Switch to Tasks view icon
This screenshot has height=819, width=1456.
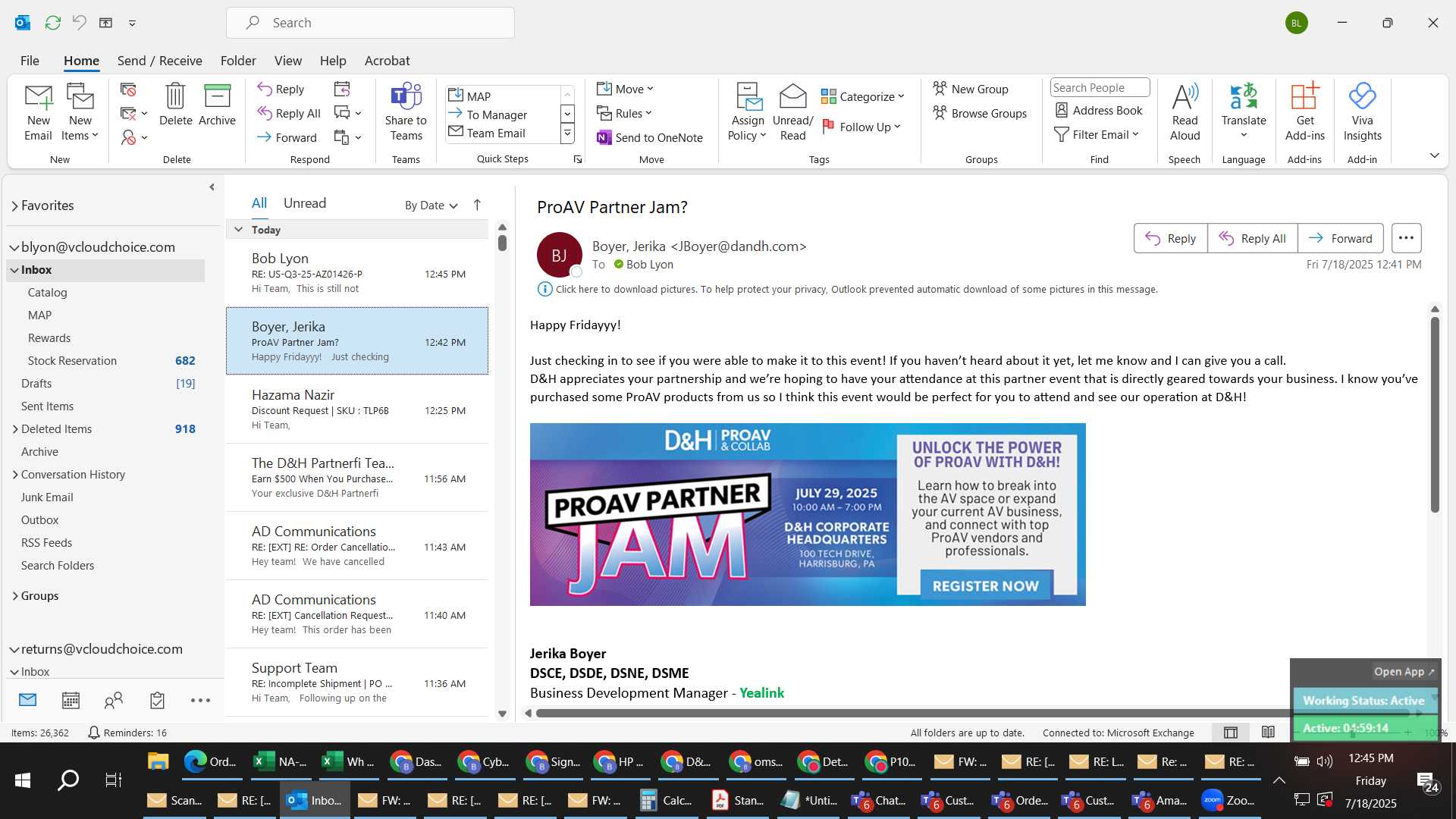(x=157, y=700)
